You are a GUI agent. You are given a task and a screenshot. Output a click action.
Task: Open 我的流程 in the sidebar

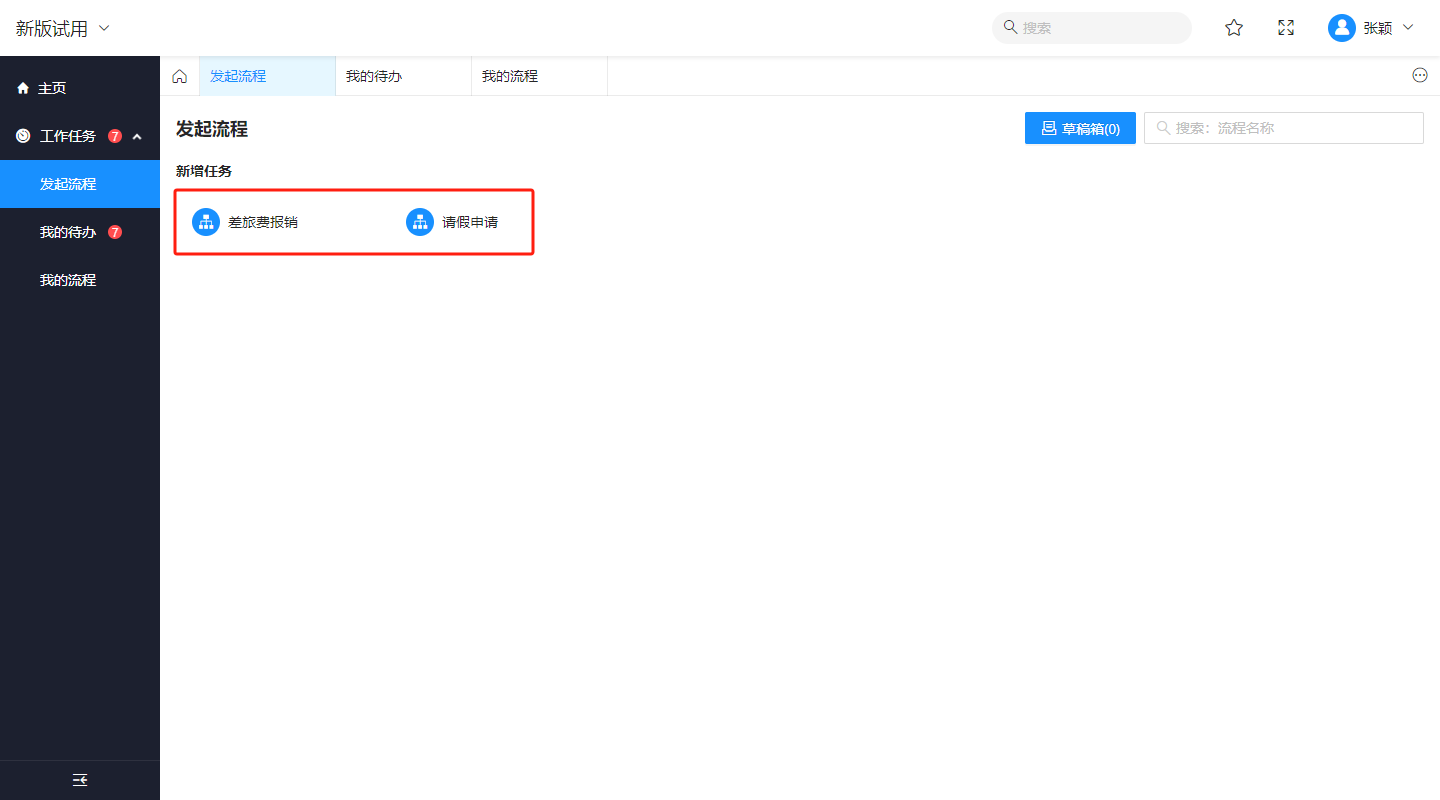click(x=68, y=280)
